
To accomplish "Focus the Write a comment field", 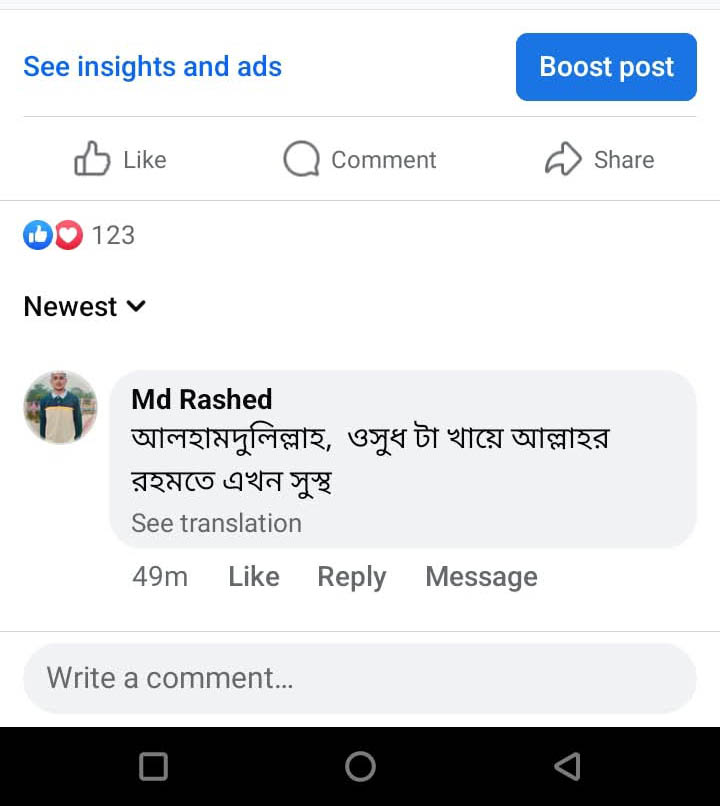I will 360,678.
